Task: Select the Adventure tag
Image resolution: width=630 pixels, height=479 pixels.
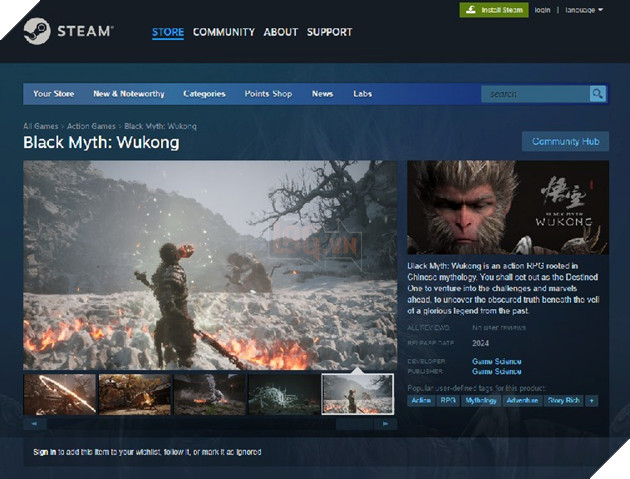Action: (x=522, y=401)
